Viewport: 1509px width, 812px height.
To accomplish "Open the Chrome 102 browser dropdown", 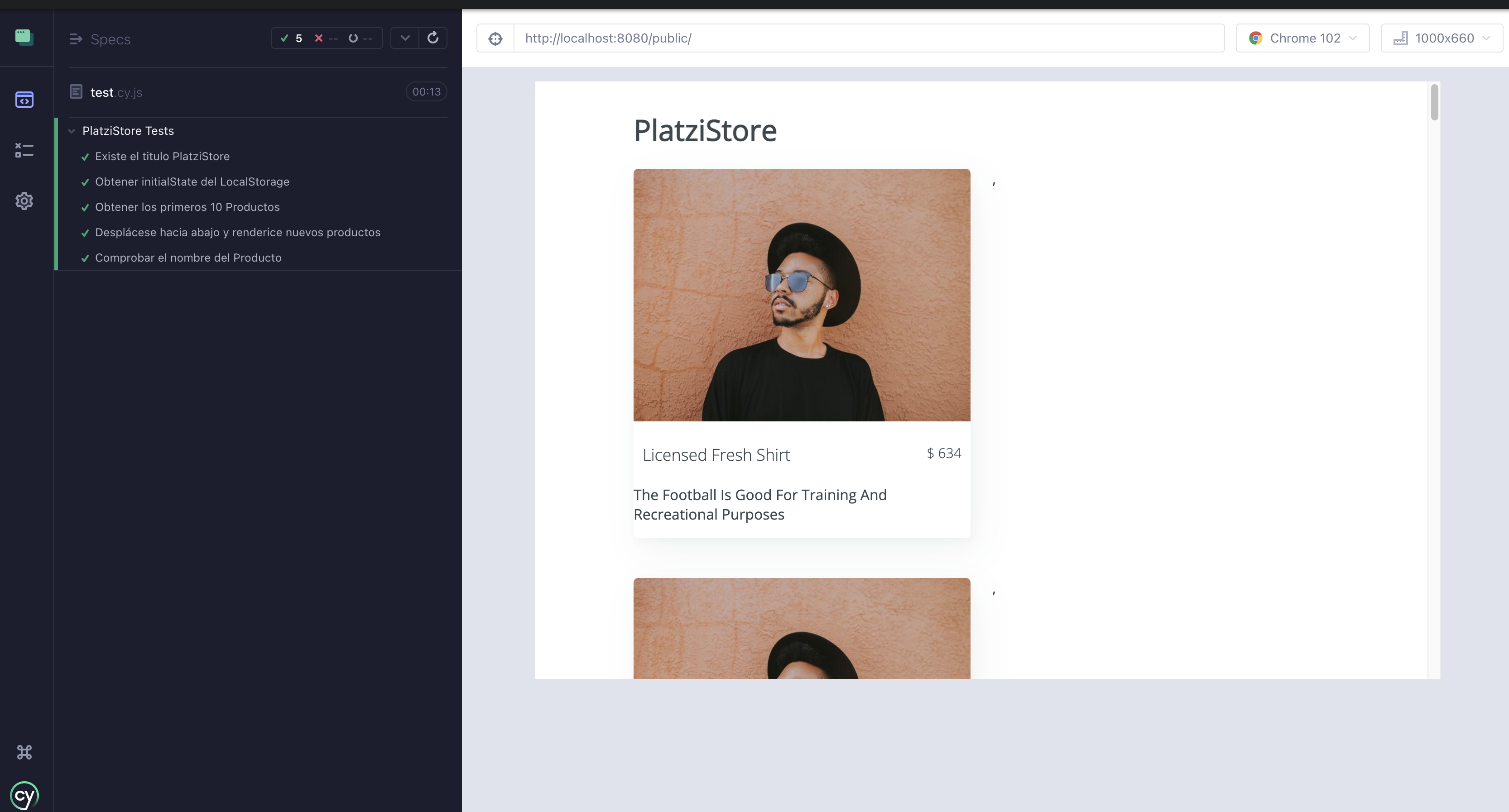I will click(x=1302, y=38).
